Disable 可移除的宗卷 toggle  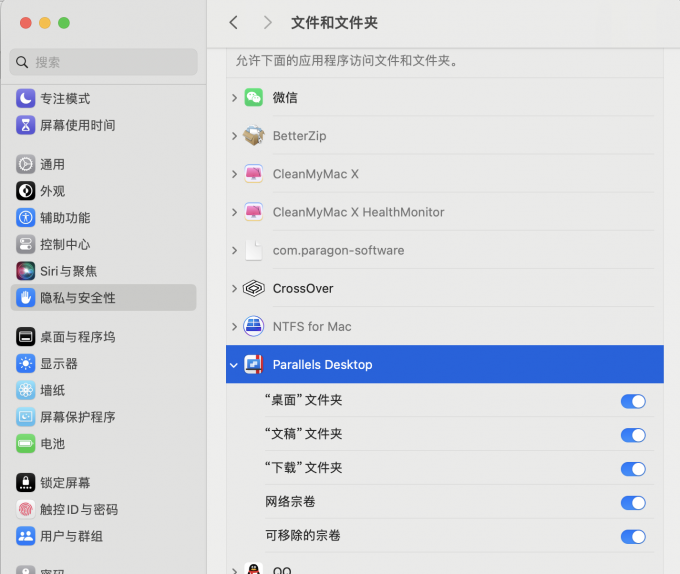tap(633, 537)
